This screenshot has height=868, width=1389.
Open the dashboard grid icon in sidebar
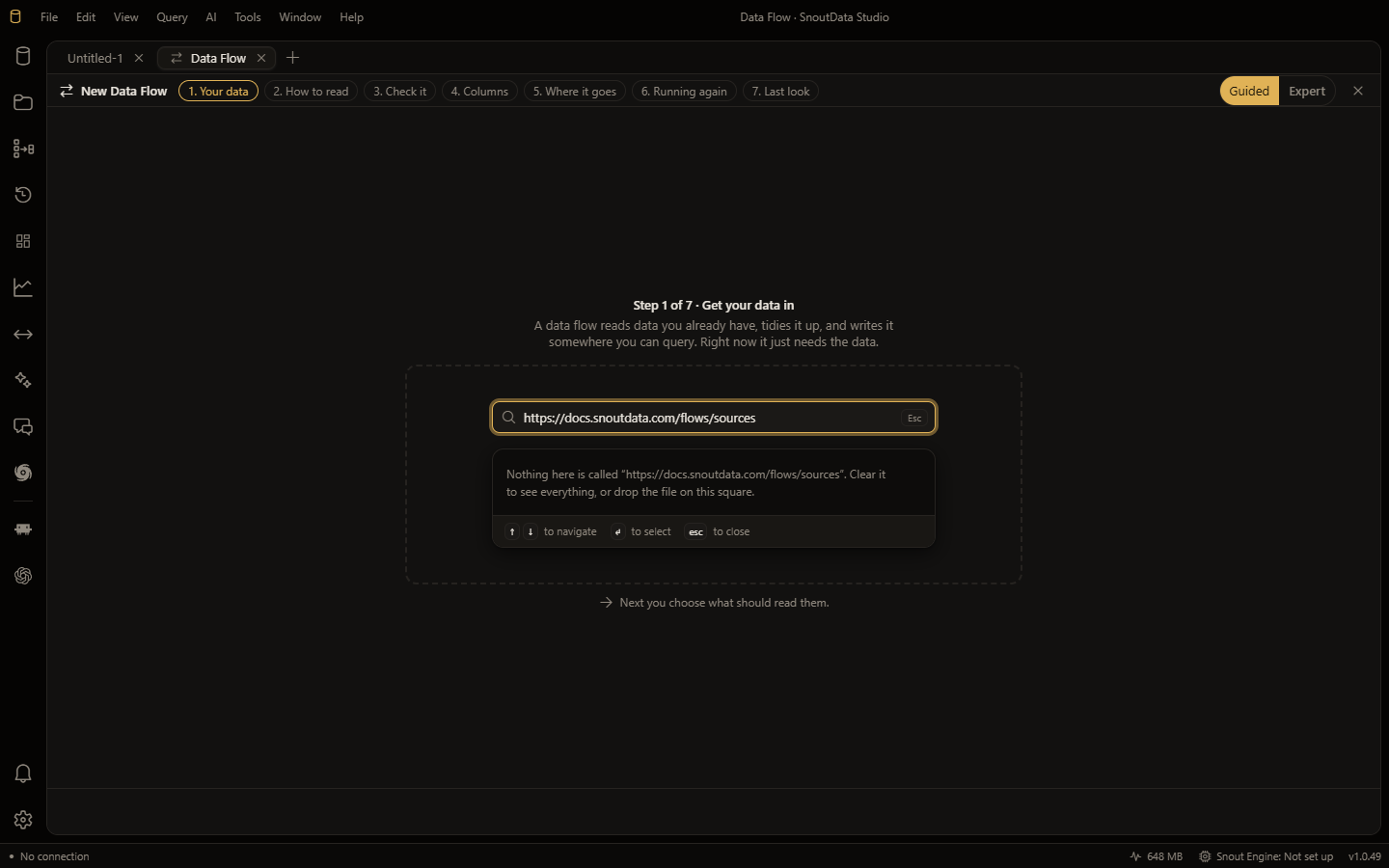[x=23, y=241]
